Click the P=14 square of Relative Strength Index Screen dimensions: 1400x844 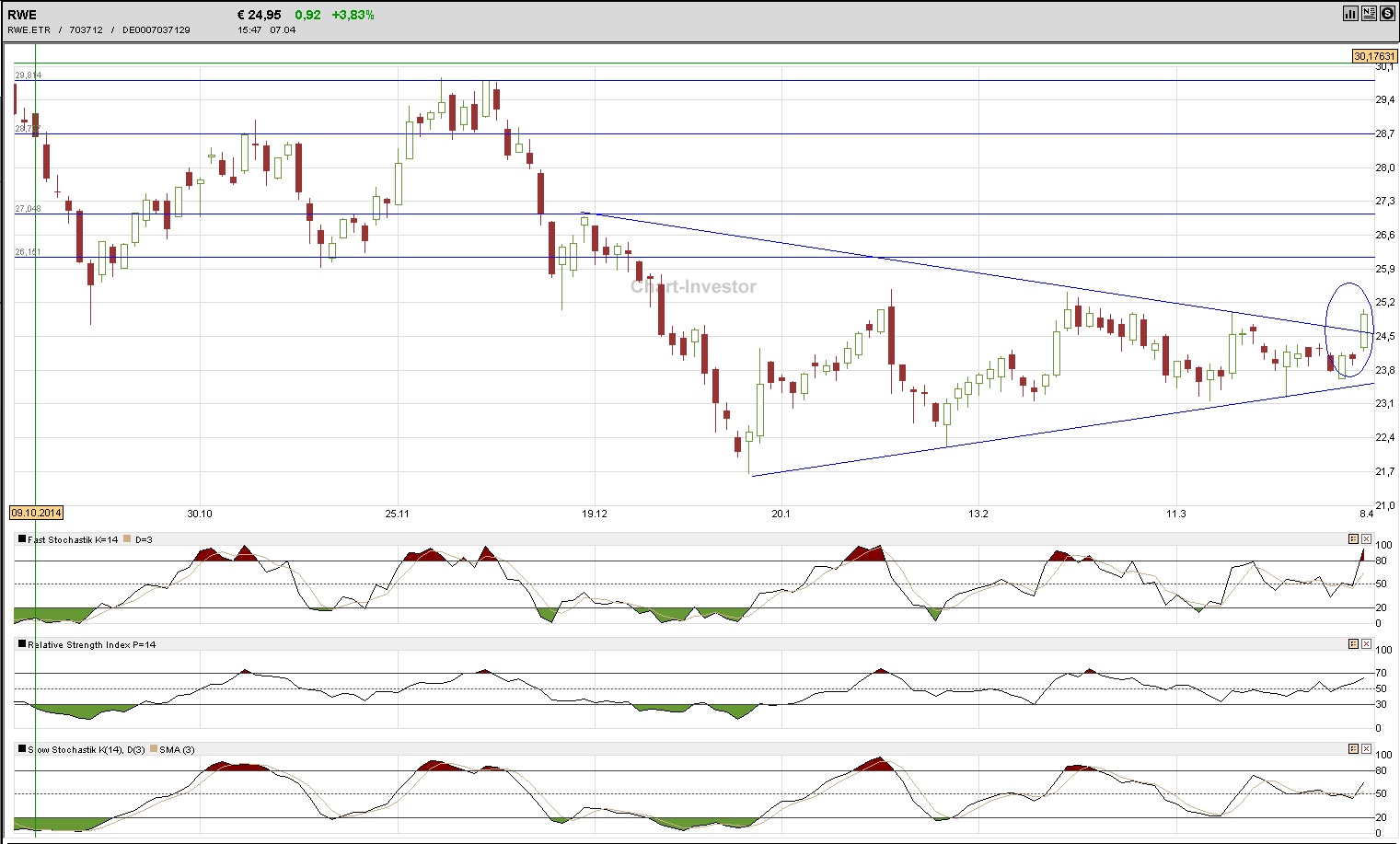(x=22, y=643)
